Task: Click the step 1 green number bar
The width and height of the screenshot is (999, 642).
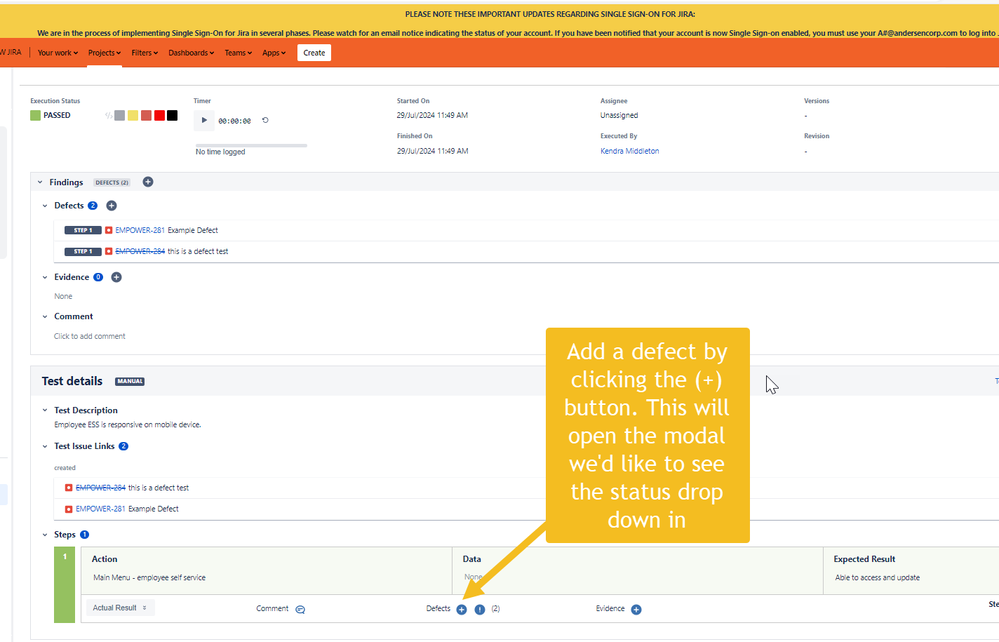Action: tap(64, 585)
